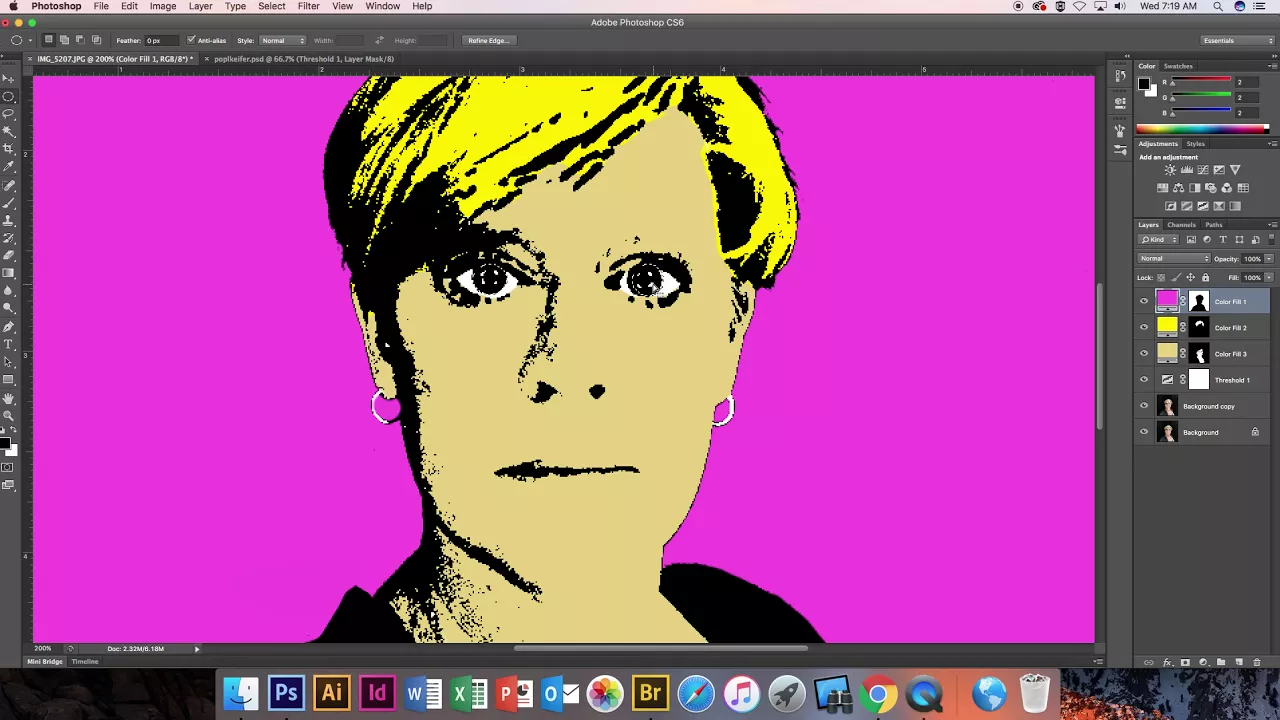Click the Refine Edge button

[488, 40]
